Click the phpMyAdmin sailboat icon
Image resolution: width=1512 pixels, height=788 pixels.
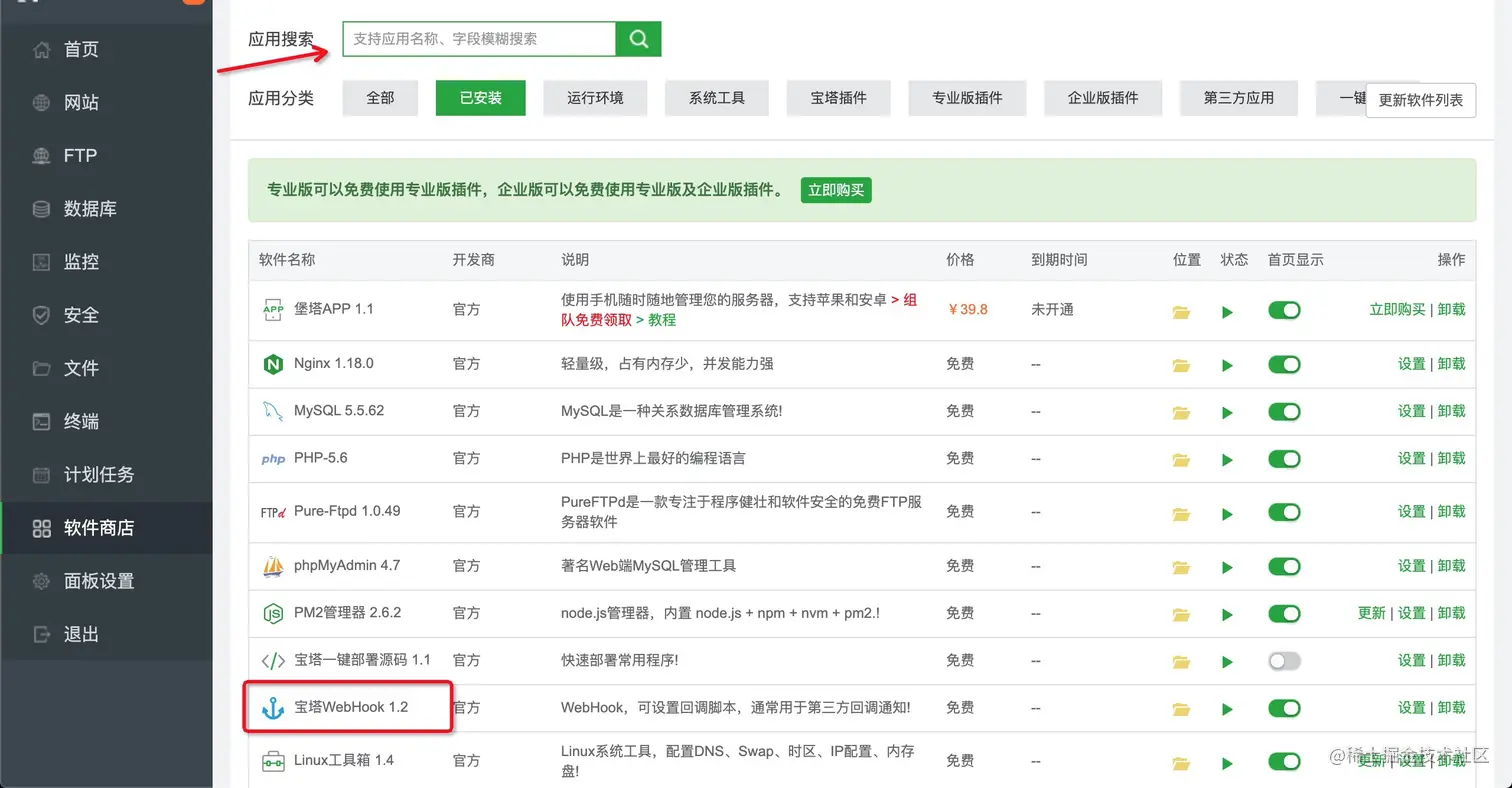coord(273,566)
